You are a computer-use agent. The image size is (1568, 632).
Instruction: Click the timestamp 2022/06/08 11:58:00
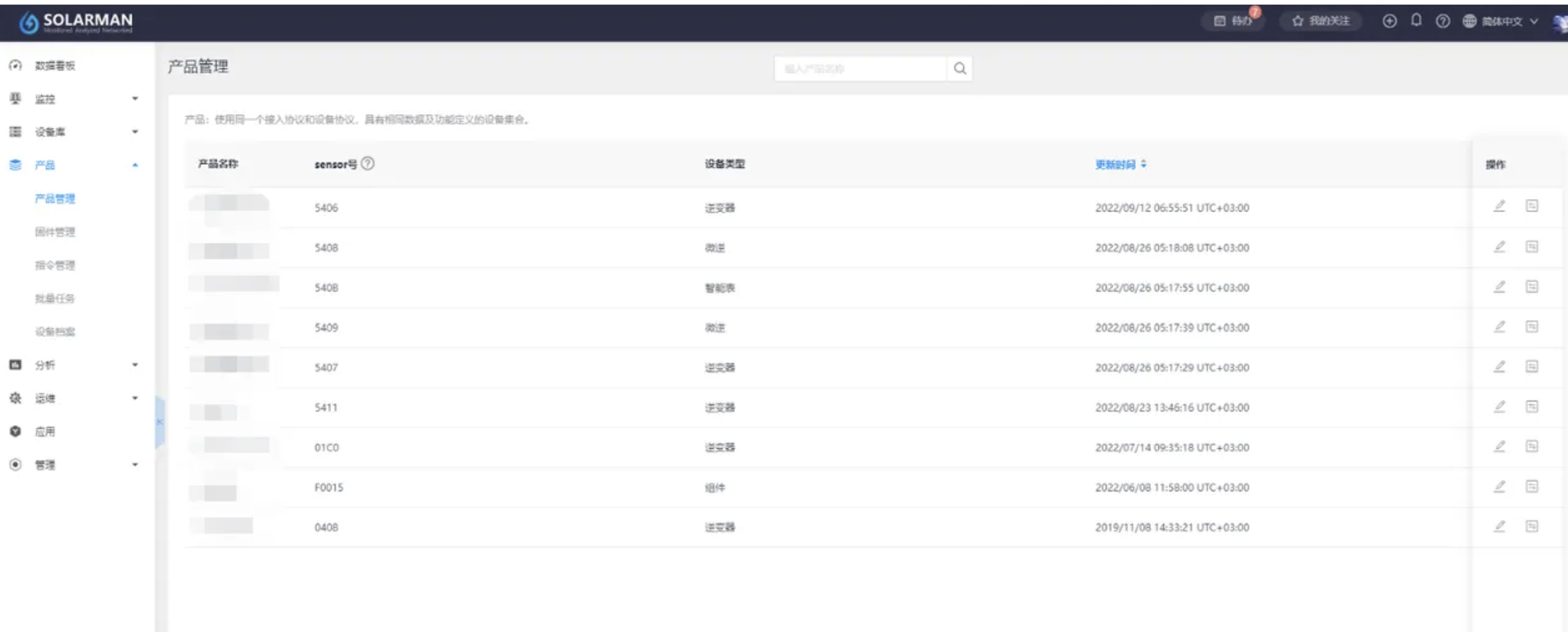tap(1173, 487)
